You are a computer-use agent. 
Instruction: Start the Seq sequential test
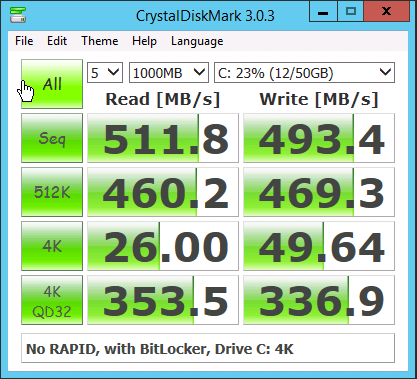52,138
